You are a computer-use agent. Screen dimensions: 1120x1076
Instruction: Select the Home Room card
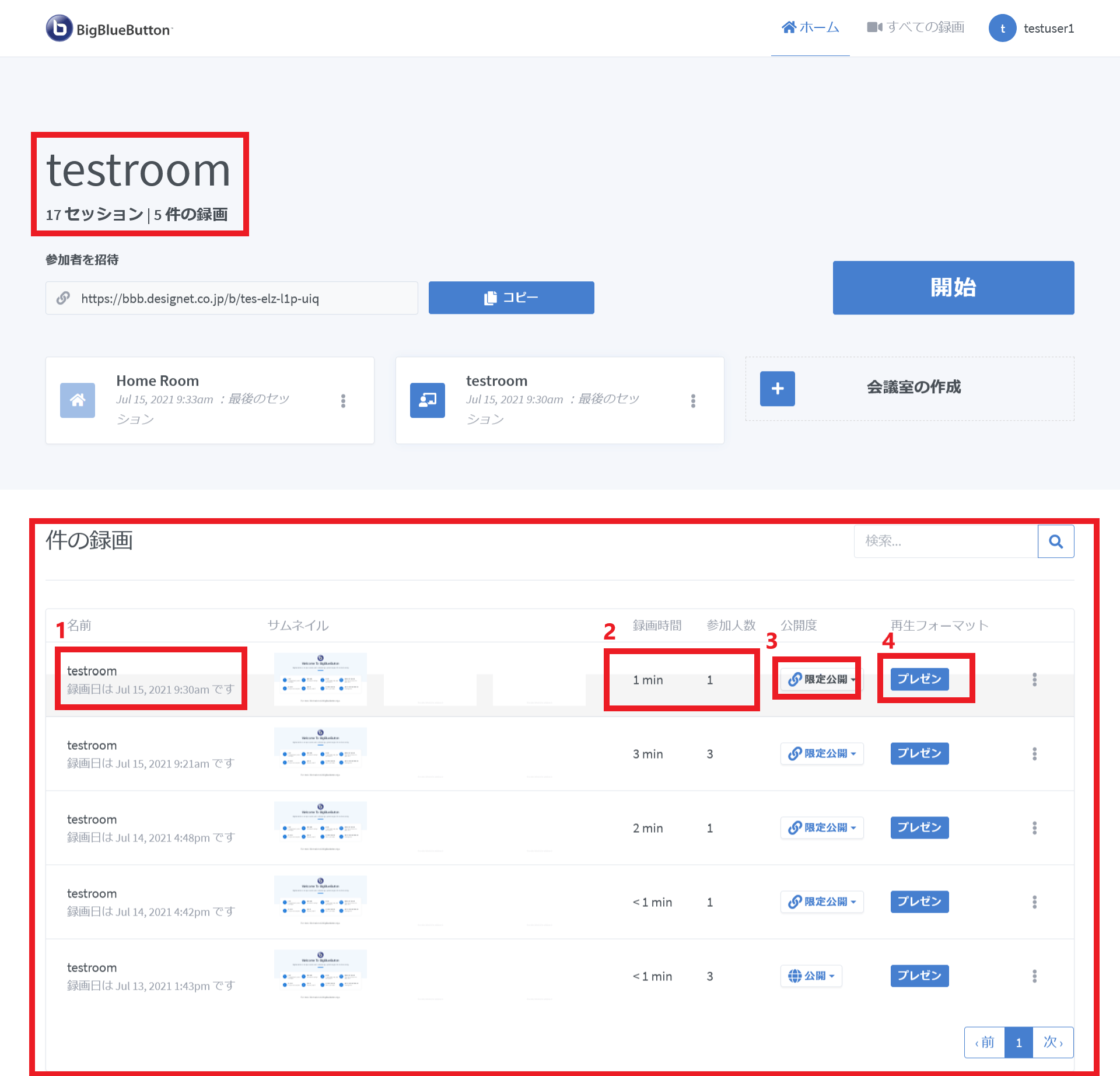pyautogui.click(x=210, y=400)
